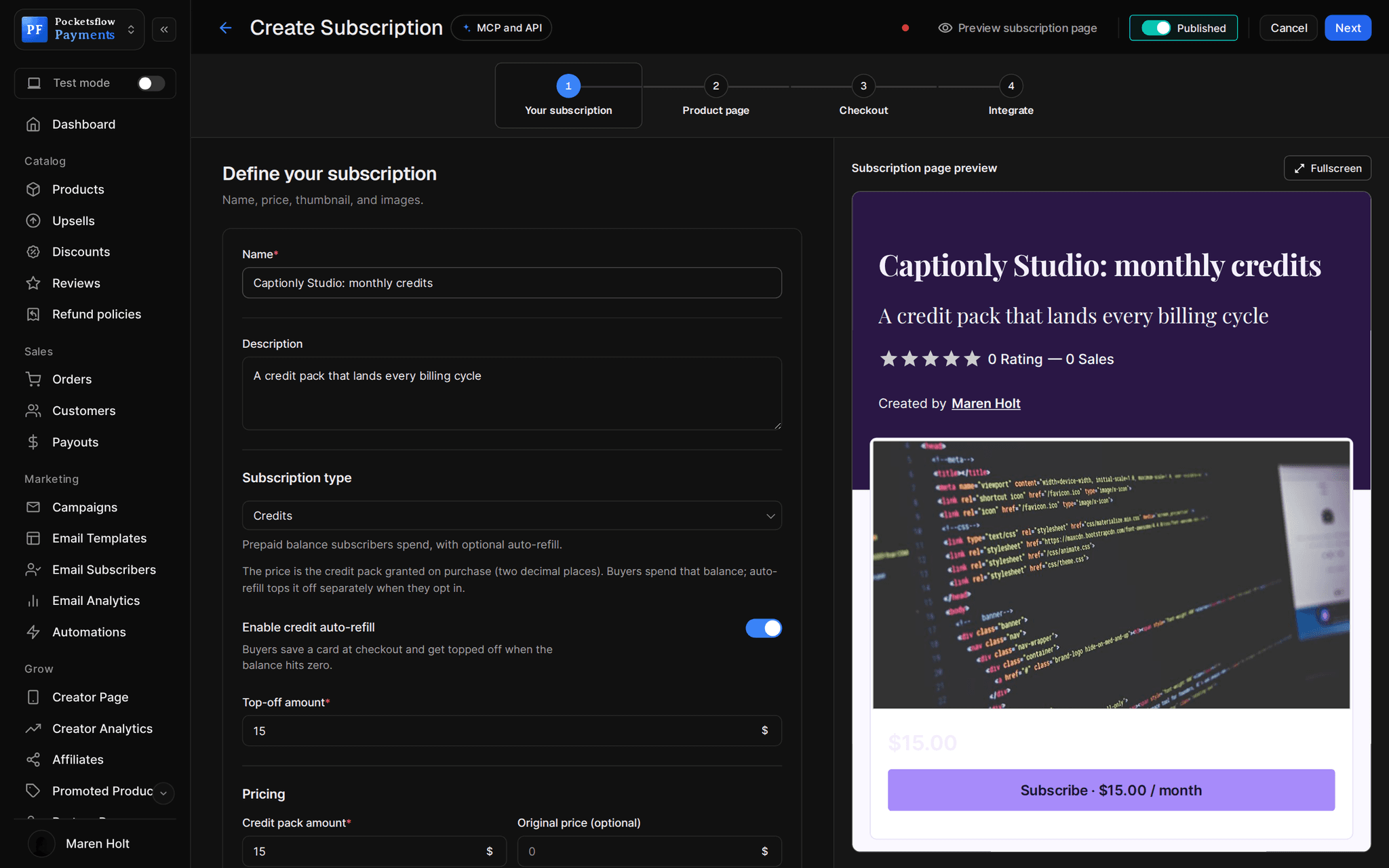Click the Automations lightning bolt icon
1389x868 pixels.
pos(33,631)
